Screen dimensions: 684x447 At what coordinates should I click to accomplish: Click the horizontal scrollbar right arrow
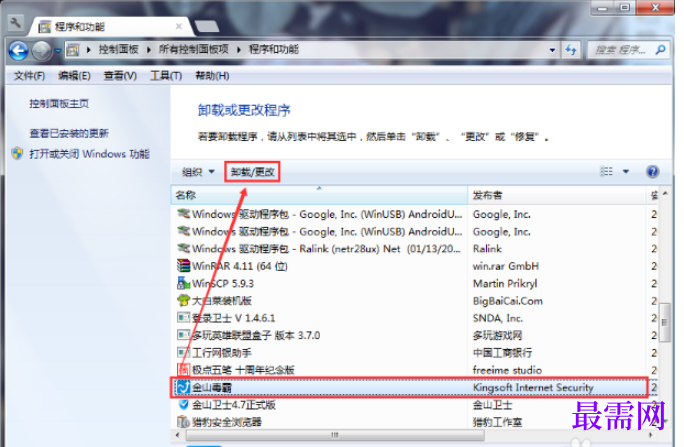point(651,435)
